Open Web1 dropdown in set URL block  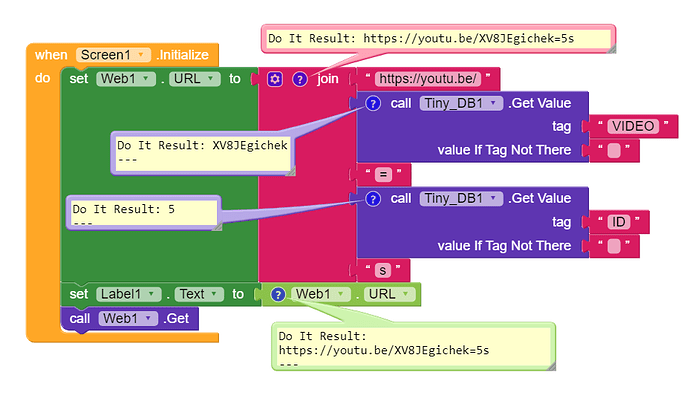[126, 79]
